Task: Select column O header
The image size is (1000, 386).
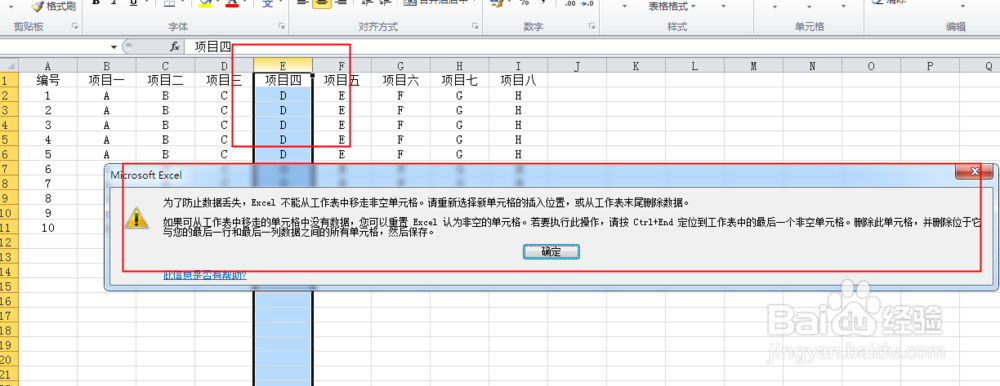Action: (x=871, y=66)
